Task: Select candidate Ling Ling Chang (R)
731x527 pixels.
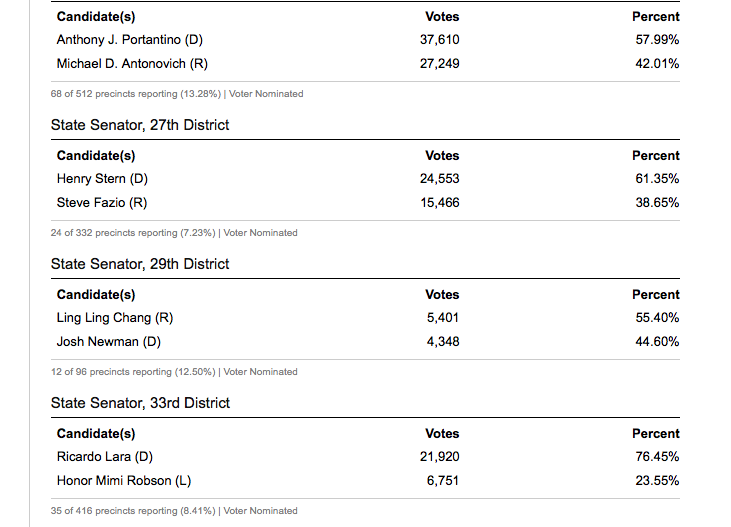Action: click(115, 318)
